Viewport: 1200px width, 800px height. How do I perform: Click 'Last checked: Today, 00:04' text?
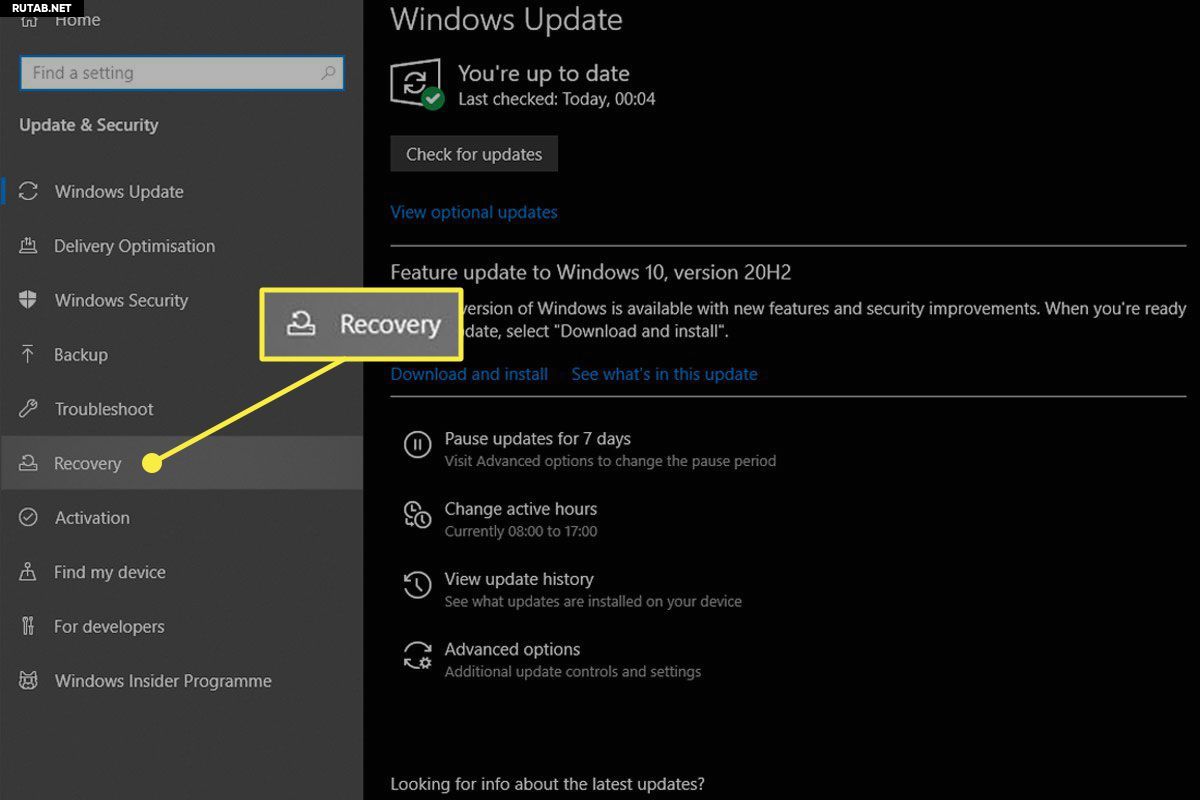tap(556, 99)
